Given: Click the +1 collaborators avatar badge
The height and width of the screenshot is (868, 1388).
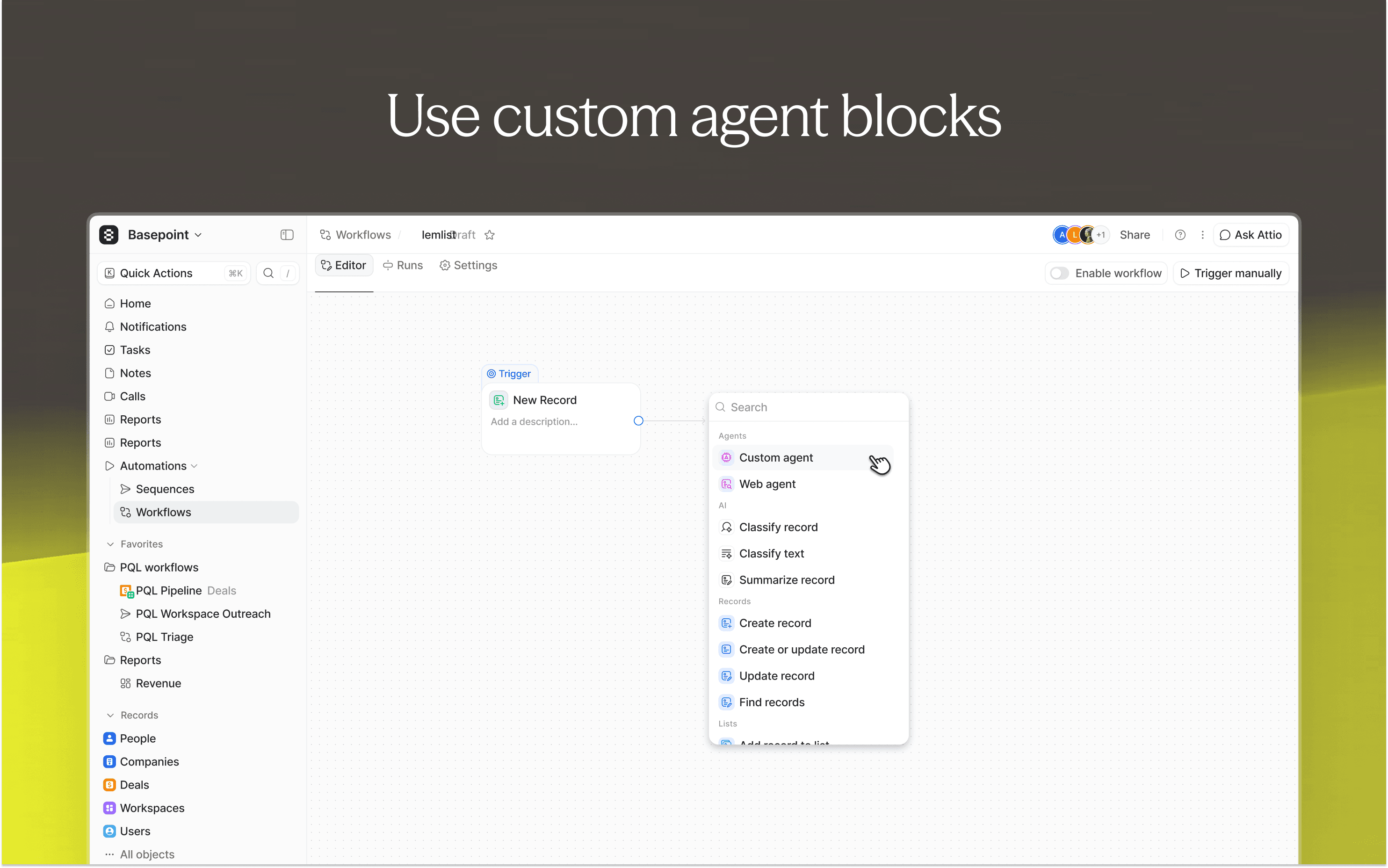Looking at the screenshot, I should (1100, 235).
